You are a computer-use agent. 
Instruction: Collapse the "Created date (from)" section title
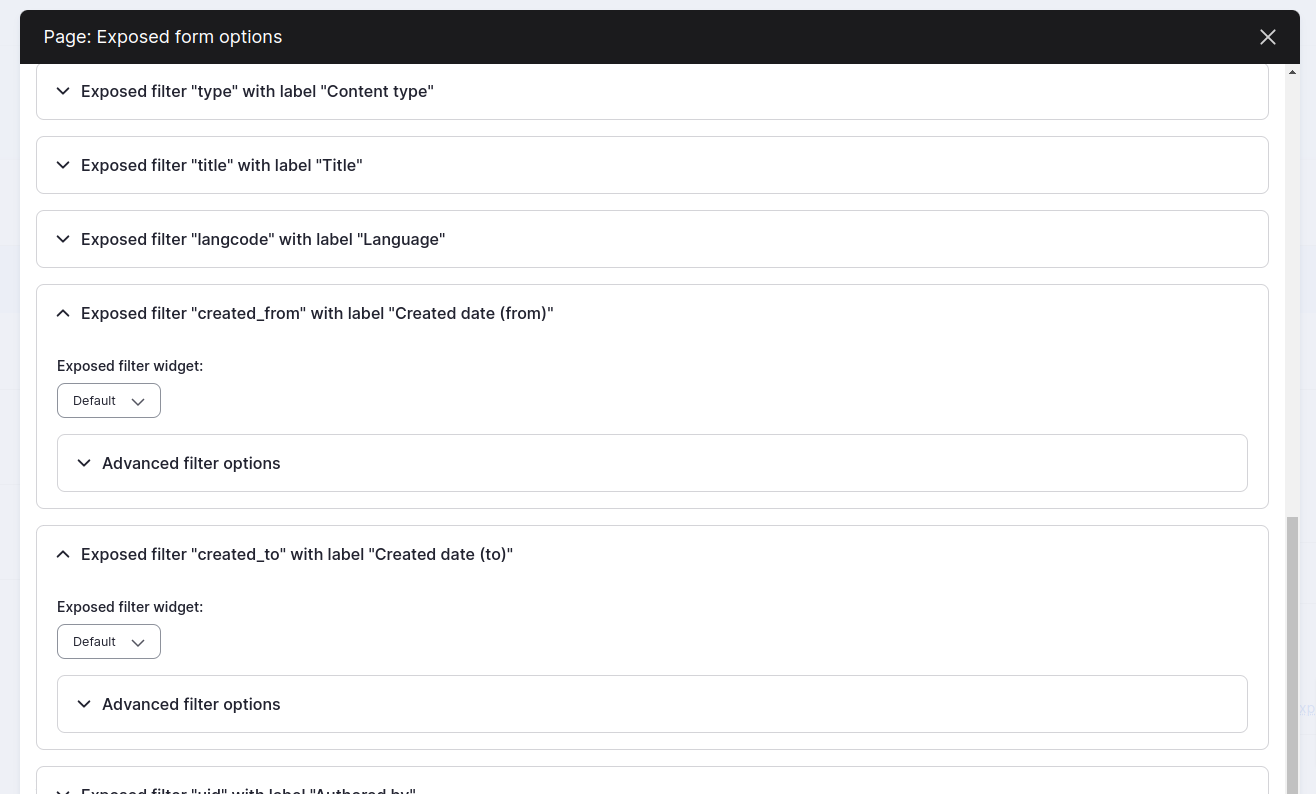point(317,313)
